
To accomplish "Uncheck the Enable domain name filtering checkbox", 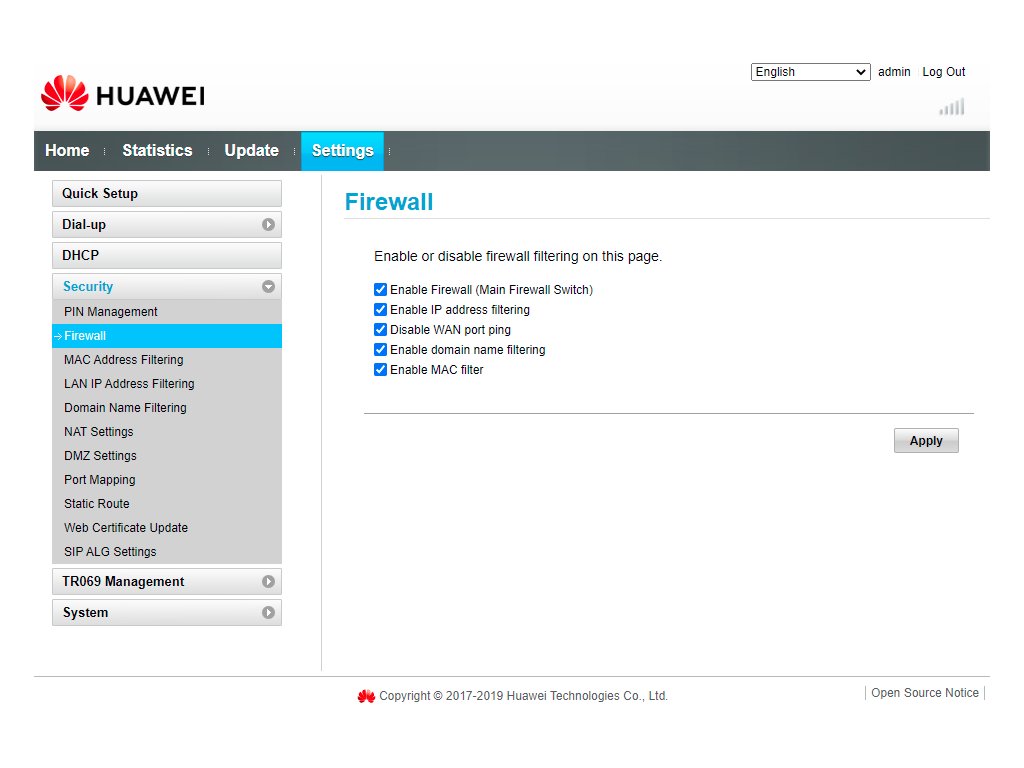I will point(380,350).
